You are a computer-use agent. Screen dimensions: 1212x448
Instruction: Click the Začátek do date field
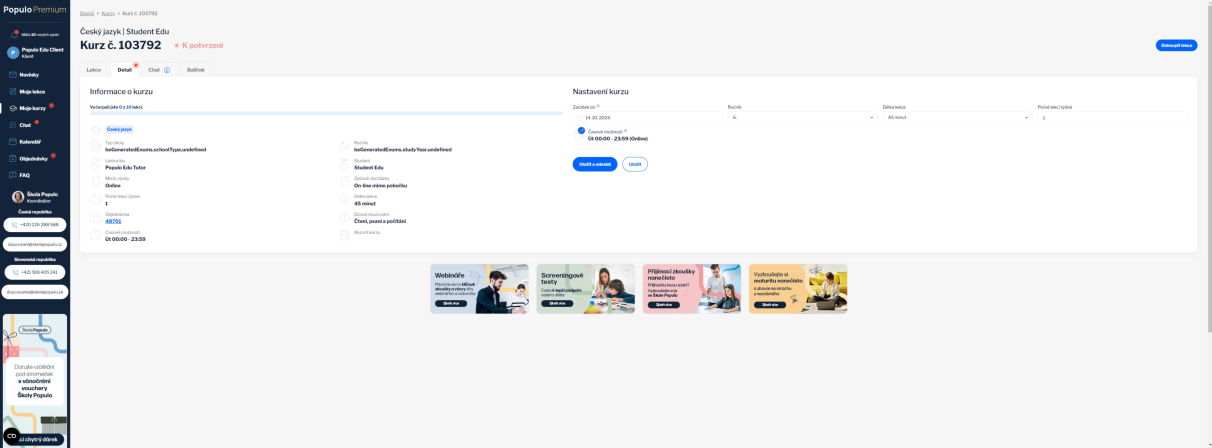pyautogui.click(x=647, y=117)
